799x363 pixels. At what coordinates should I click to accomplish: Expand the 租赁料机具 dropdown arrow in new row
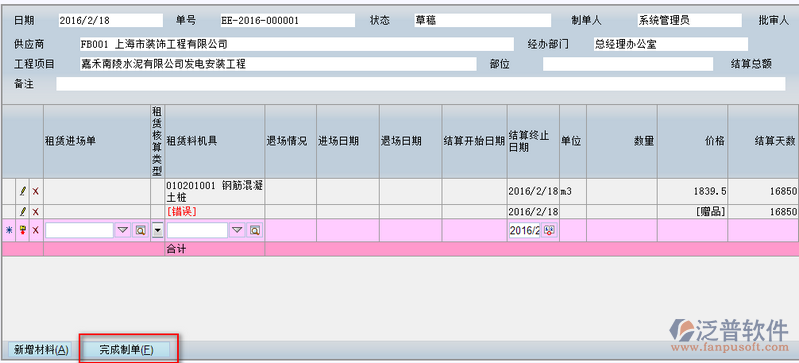click(x=237, y=230)
